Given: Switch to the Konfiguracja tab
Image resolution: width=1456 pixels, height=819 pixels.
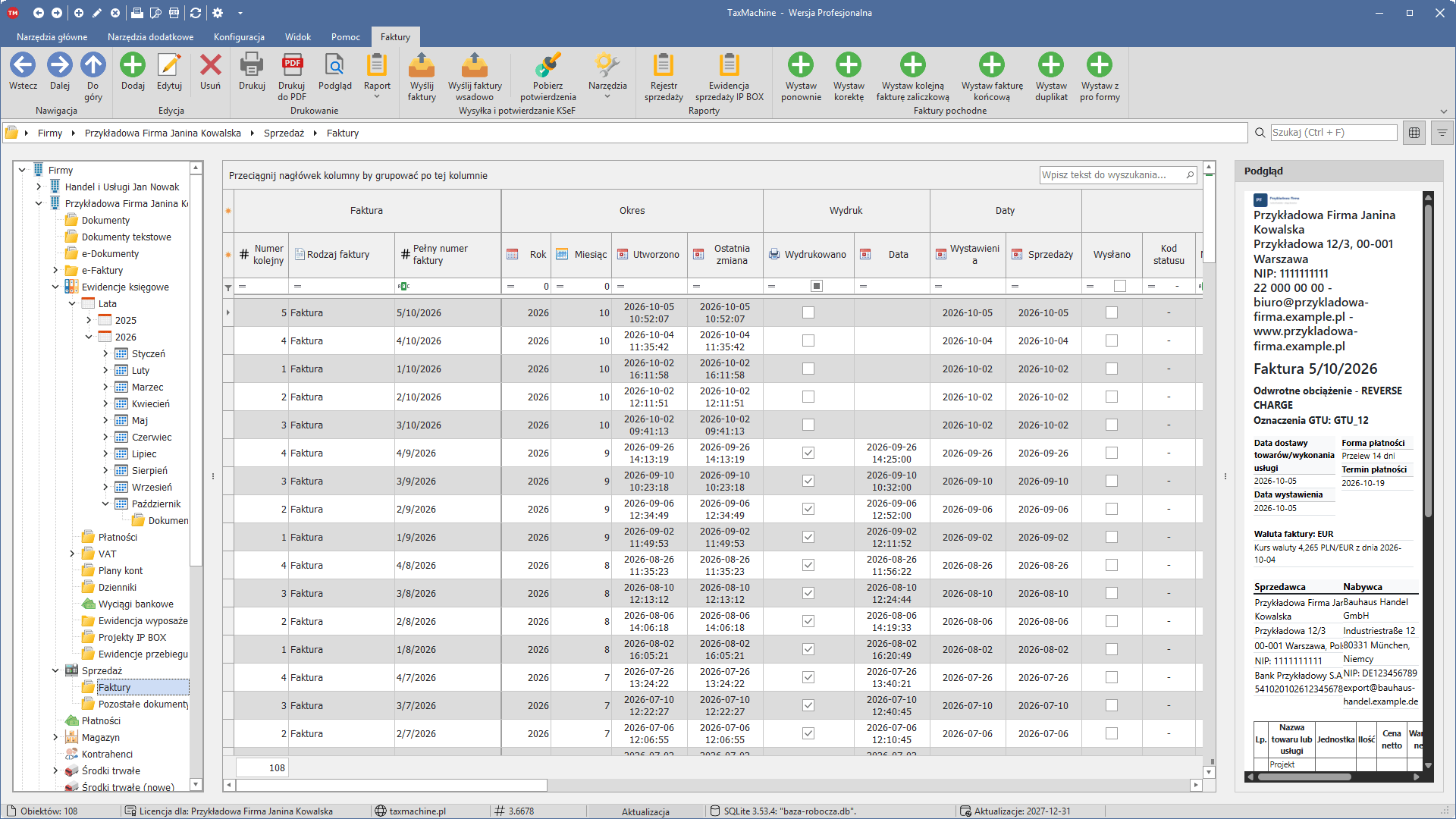Looking at the screenshot, I should point(239,36).
